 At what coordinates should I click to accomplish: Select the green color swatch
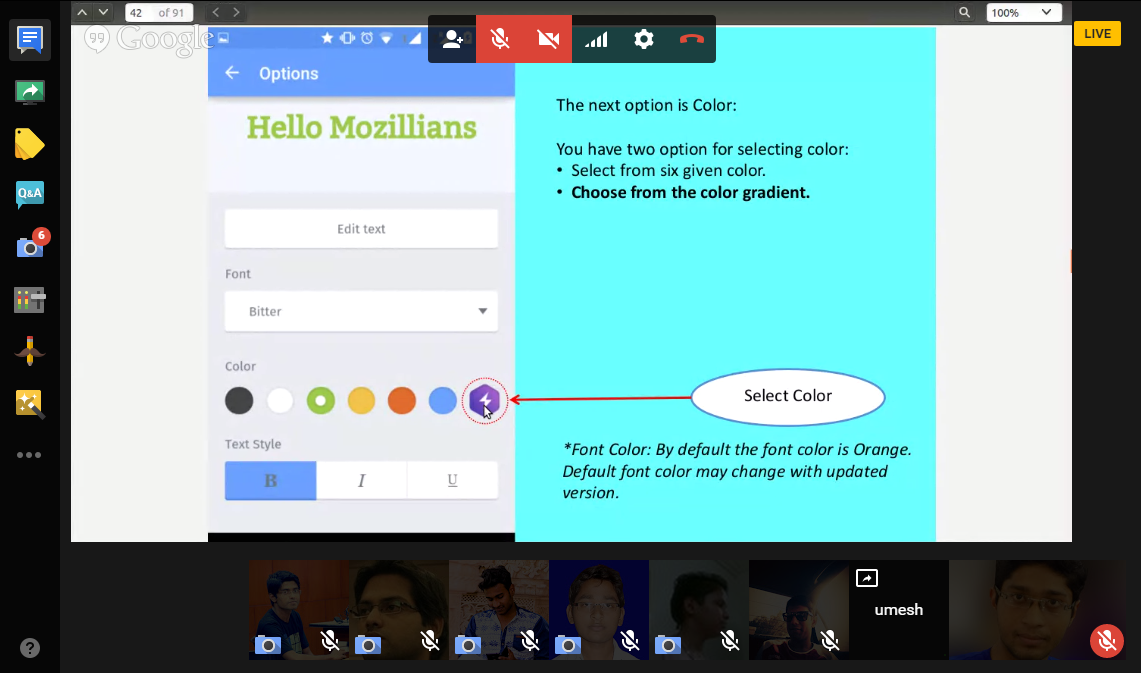click(320, 400)
